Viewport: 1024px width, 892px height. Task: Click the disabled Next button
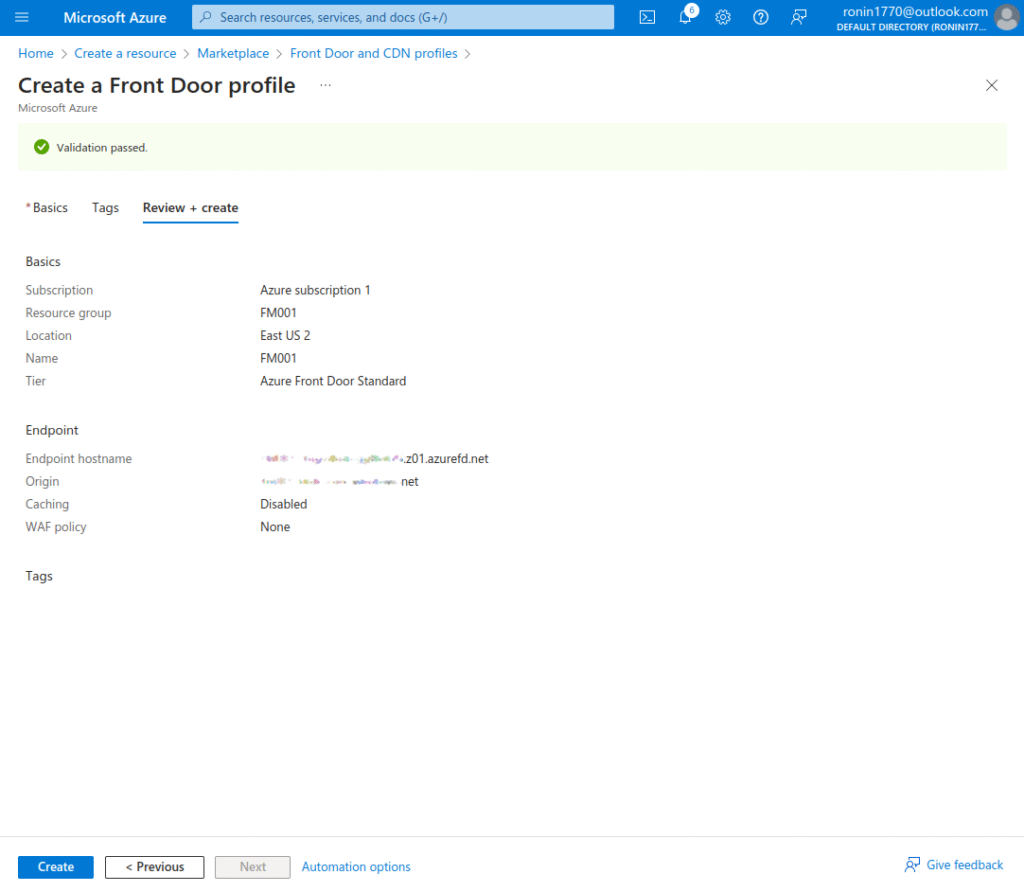[253, 867]
